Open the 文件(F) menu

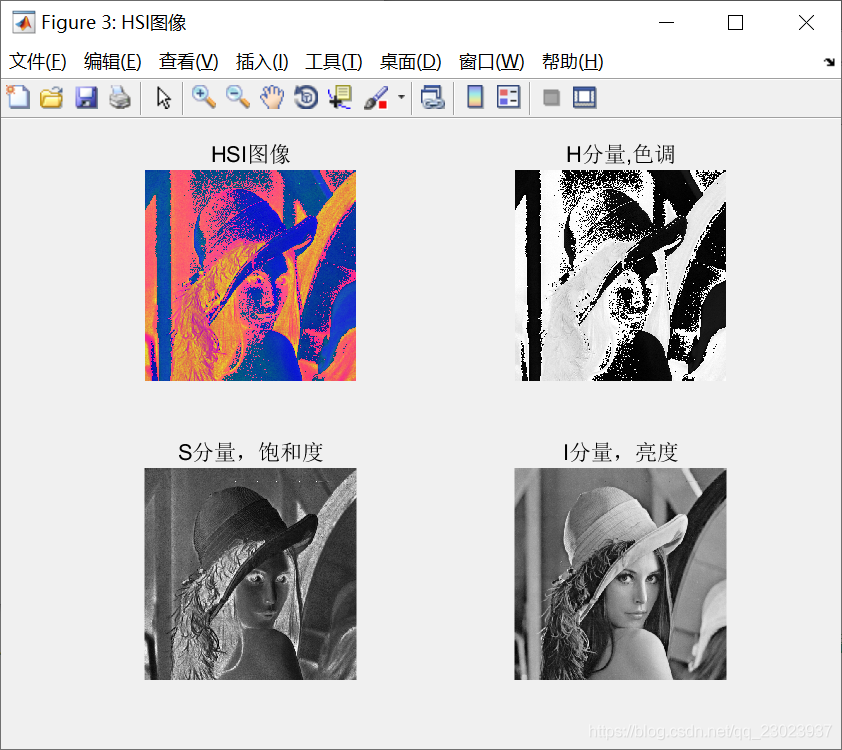[38, 62]
